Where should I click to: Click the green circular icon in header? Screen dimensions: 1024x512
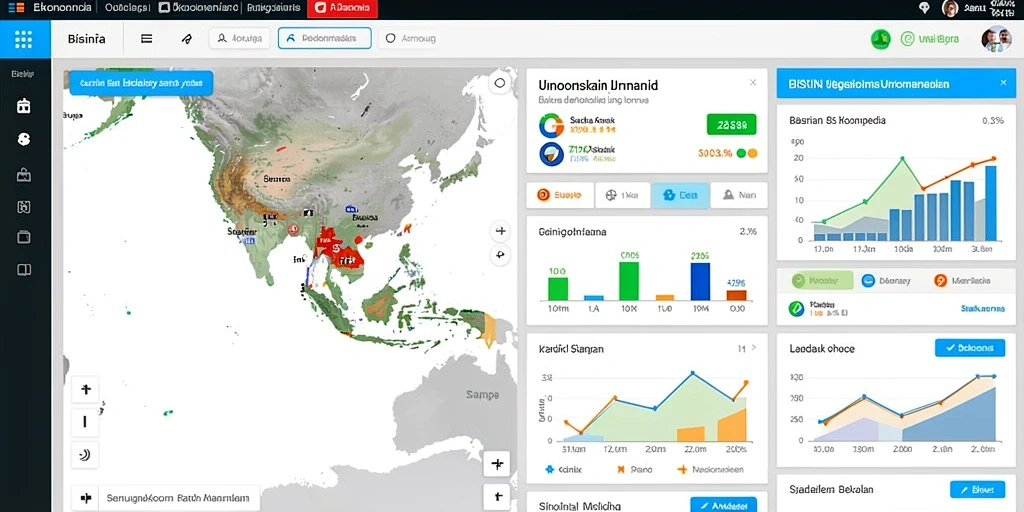coord(881,39)
